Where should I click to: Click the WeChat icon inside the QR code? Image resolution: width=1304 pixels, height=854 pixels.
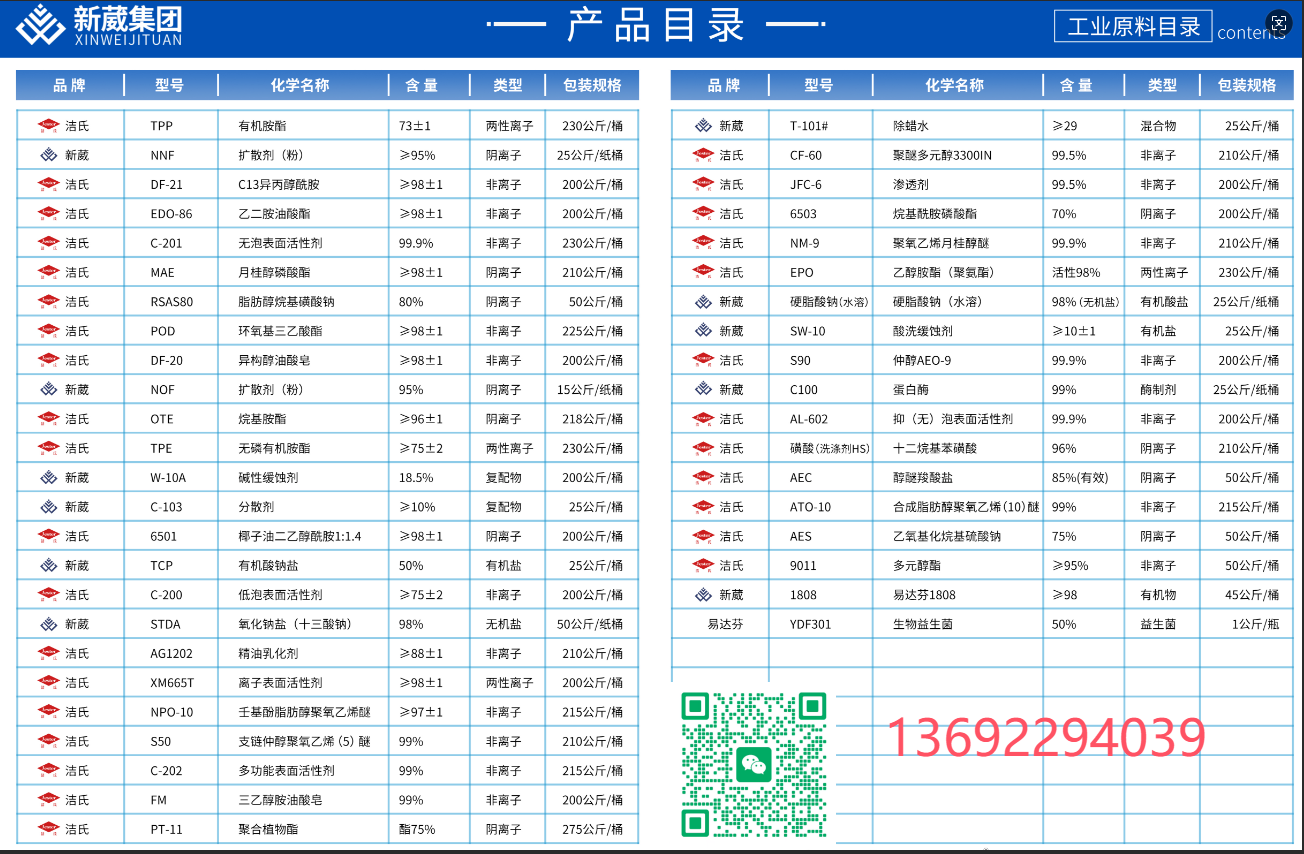pos(756,763)
